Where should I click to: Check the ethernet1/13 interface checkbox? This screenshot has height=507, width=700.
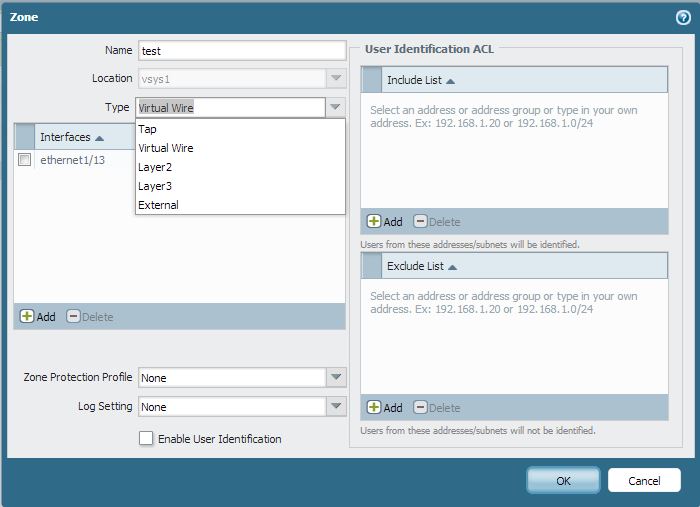click(x=25, y=160)
